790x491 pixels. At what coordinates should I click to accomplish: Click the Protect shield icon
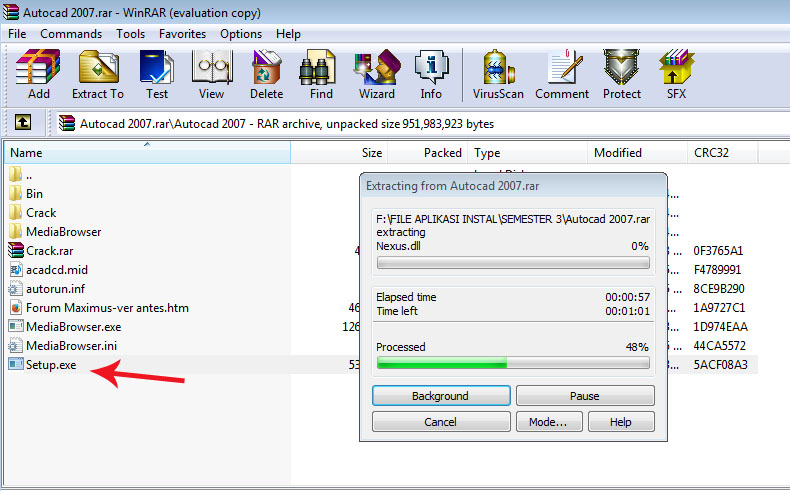(x=622, y=66)
